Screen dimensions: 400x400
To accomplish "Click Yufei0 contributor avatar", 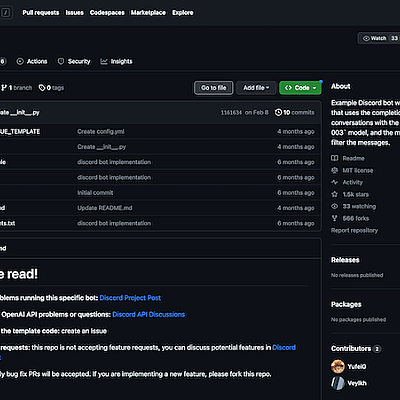I will coord(338,366).
